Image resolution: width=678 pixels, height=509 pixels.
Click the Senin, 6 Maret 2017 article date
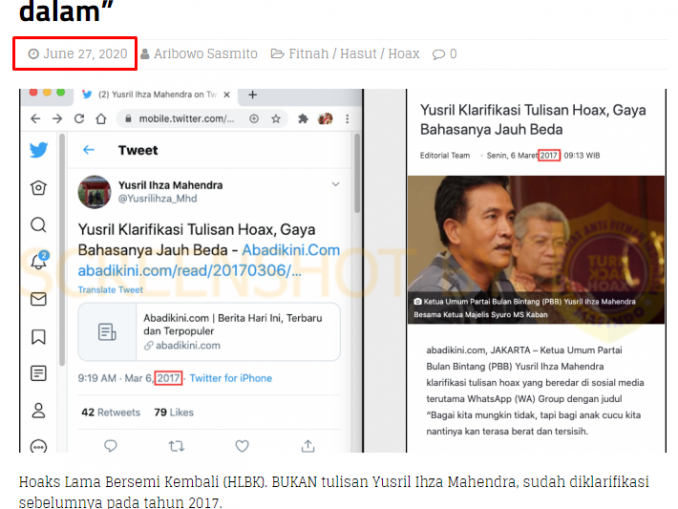[x=543, y=156]
